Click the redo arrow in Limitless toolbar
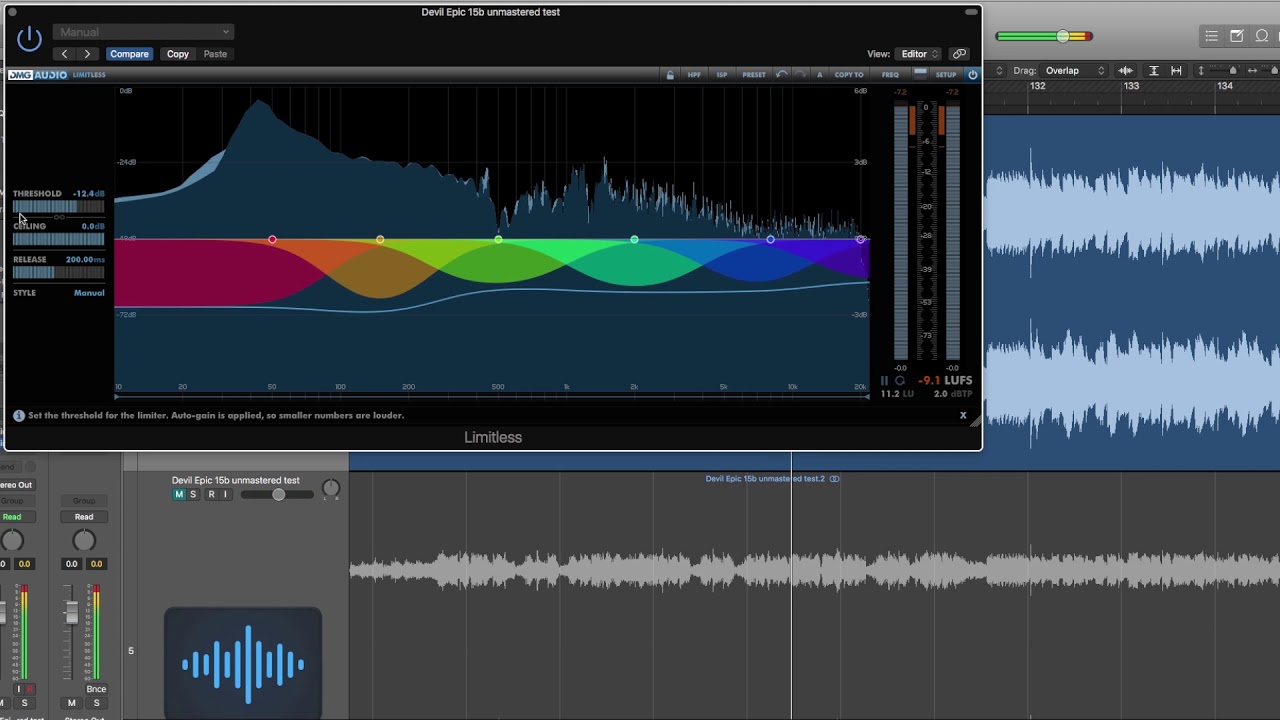This screenshot has height=720, width=1280. [x=800, y=75]
